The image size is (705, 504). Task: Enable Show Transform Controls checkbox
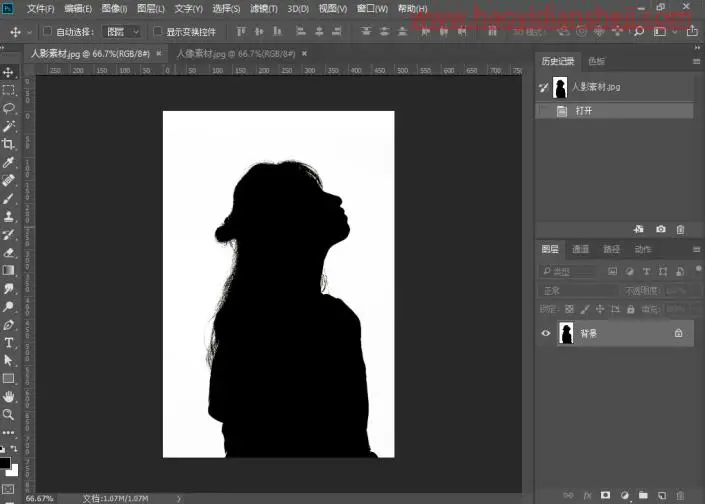[157, 31]
